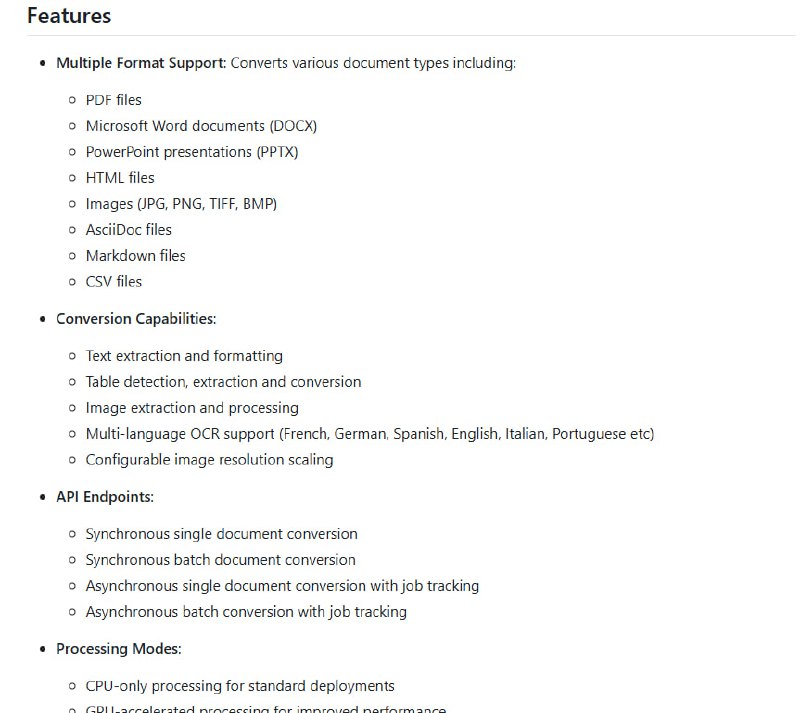
Task: Click the Conversion Capabilities label
Action: [136, 319]
